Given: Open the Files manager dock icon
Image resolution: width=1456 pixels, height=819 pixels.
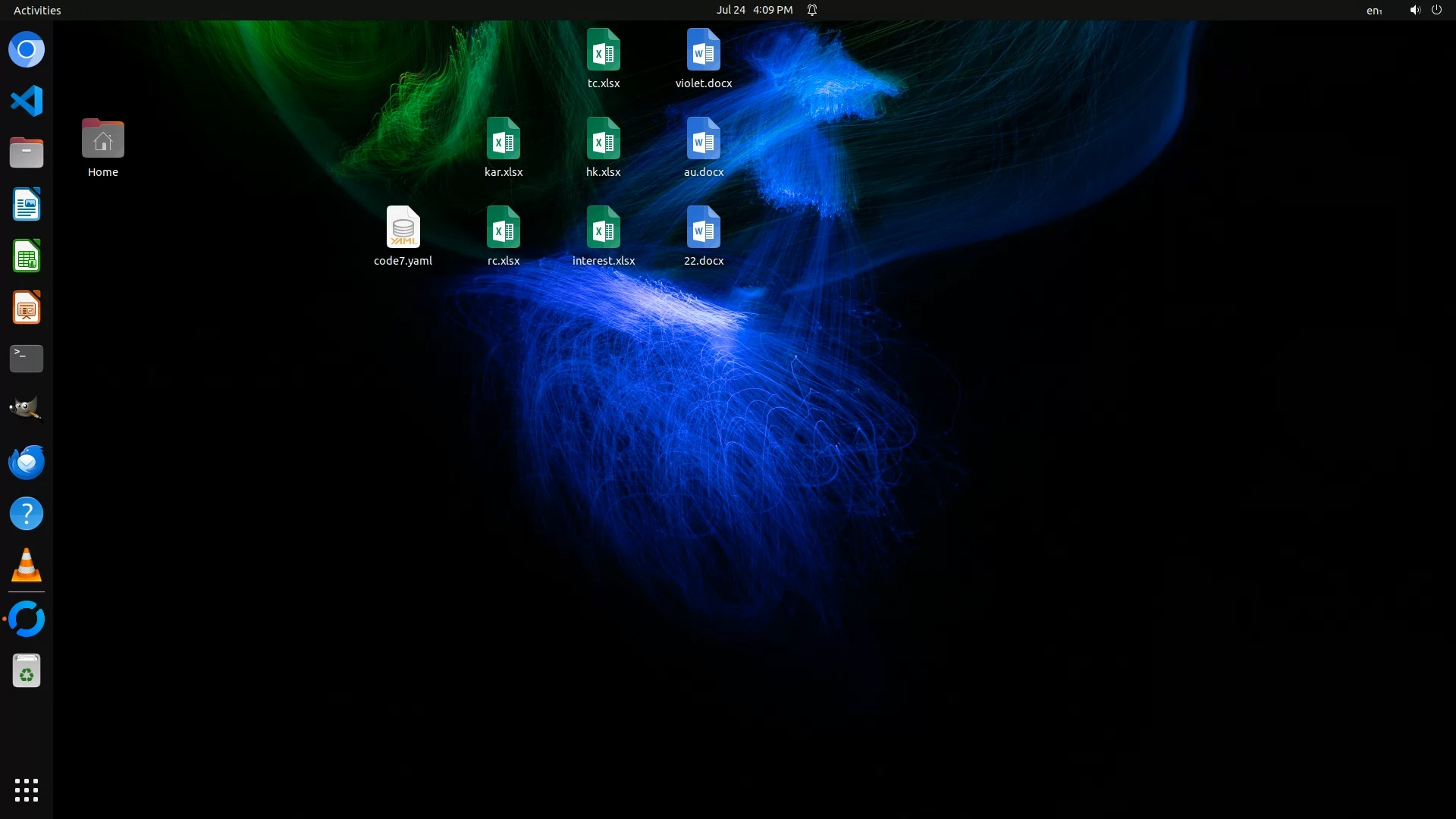Looking at the screenshot, I should pos(27,152).
